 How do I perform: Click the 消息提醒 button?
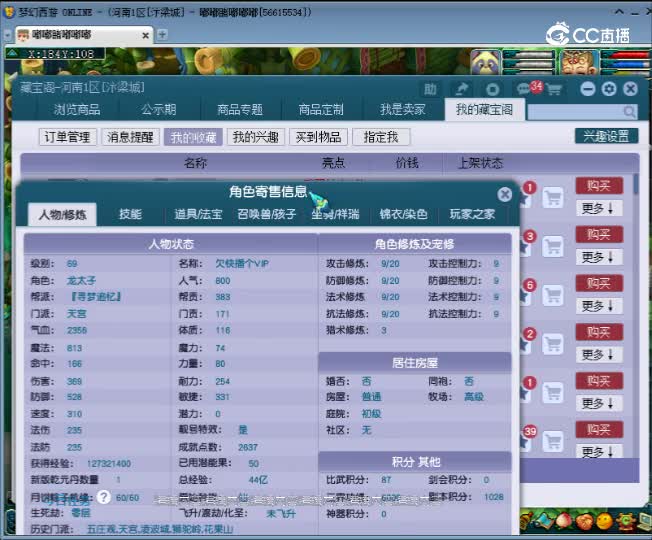click(131, 137)
